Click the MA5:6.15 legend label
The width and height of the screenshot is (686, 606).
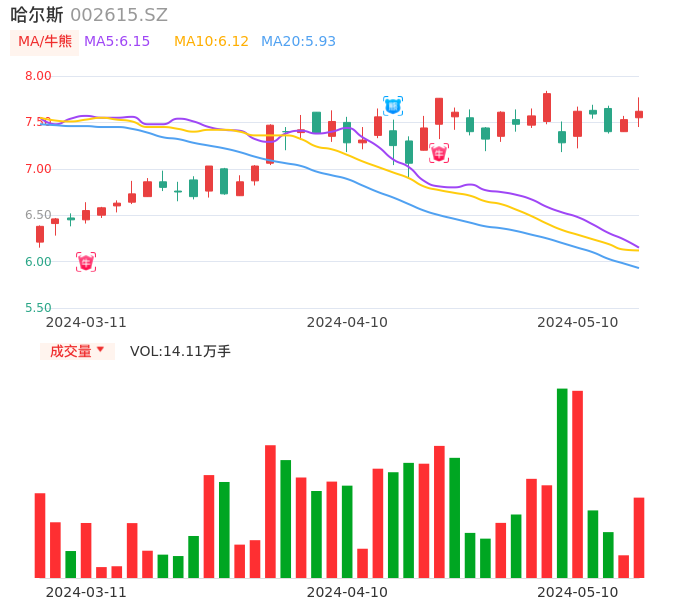[117, 42]
